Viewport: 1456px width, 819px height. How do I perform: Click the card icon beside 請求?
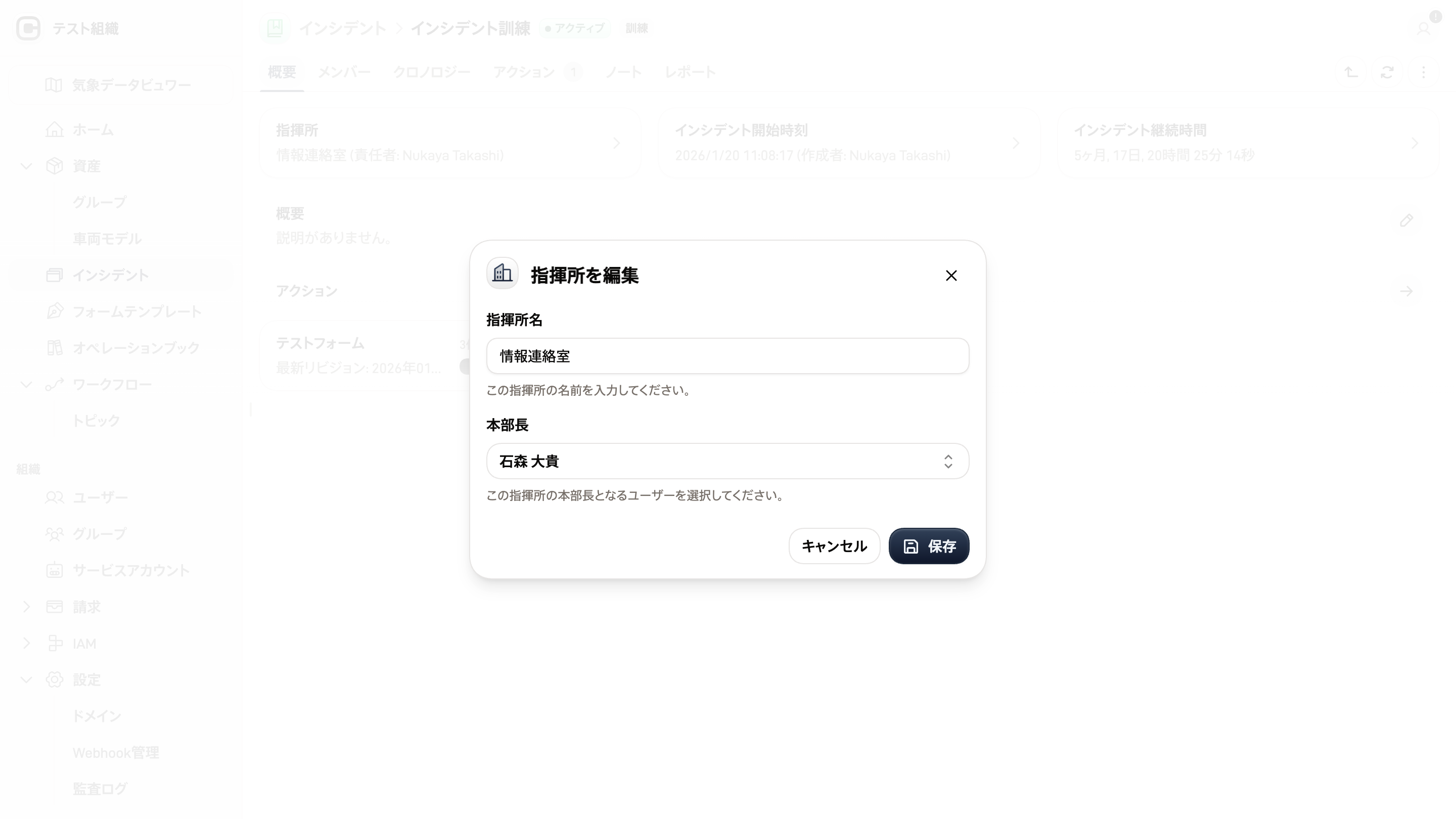54,607
